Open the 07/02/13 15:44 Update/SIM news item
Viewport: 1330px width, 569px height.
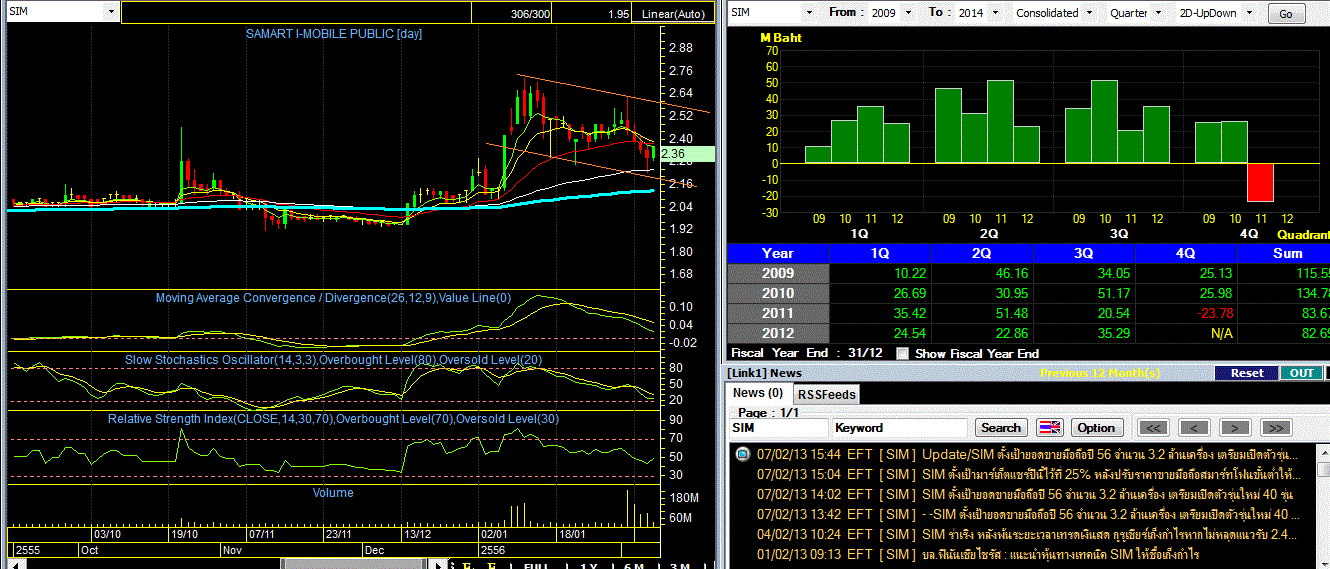[1028, 454]
